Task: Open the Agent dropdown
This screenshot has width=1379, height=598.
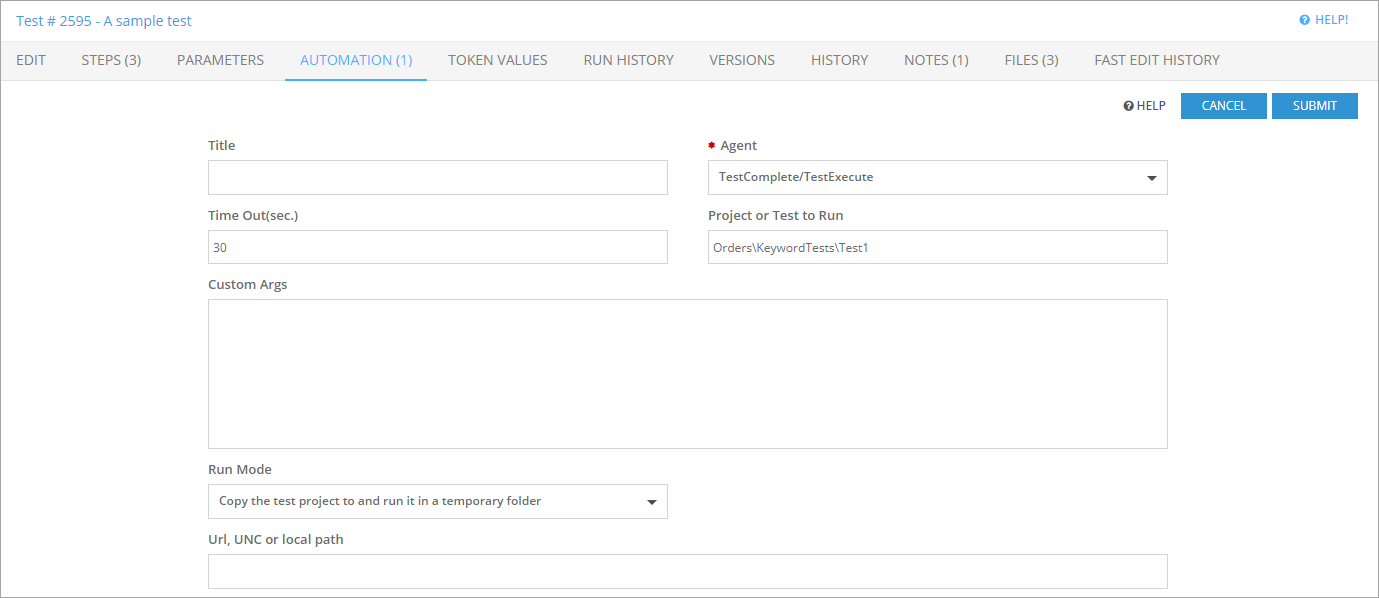Action: click(x=937, y=177)
